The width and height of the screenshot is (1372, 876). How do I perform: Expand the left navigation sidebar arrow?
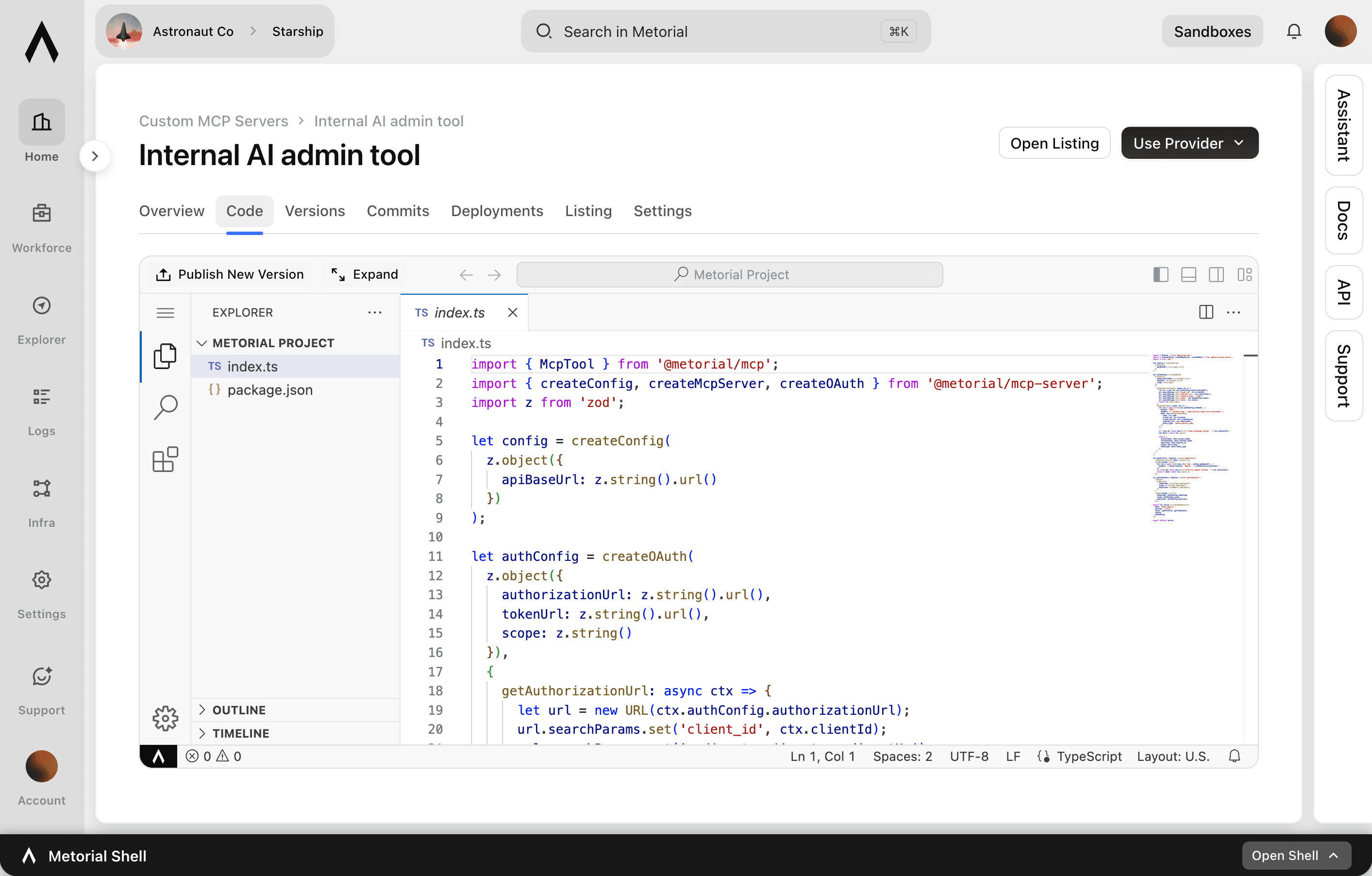(x=95, y=156)
